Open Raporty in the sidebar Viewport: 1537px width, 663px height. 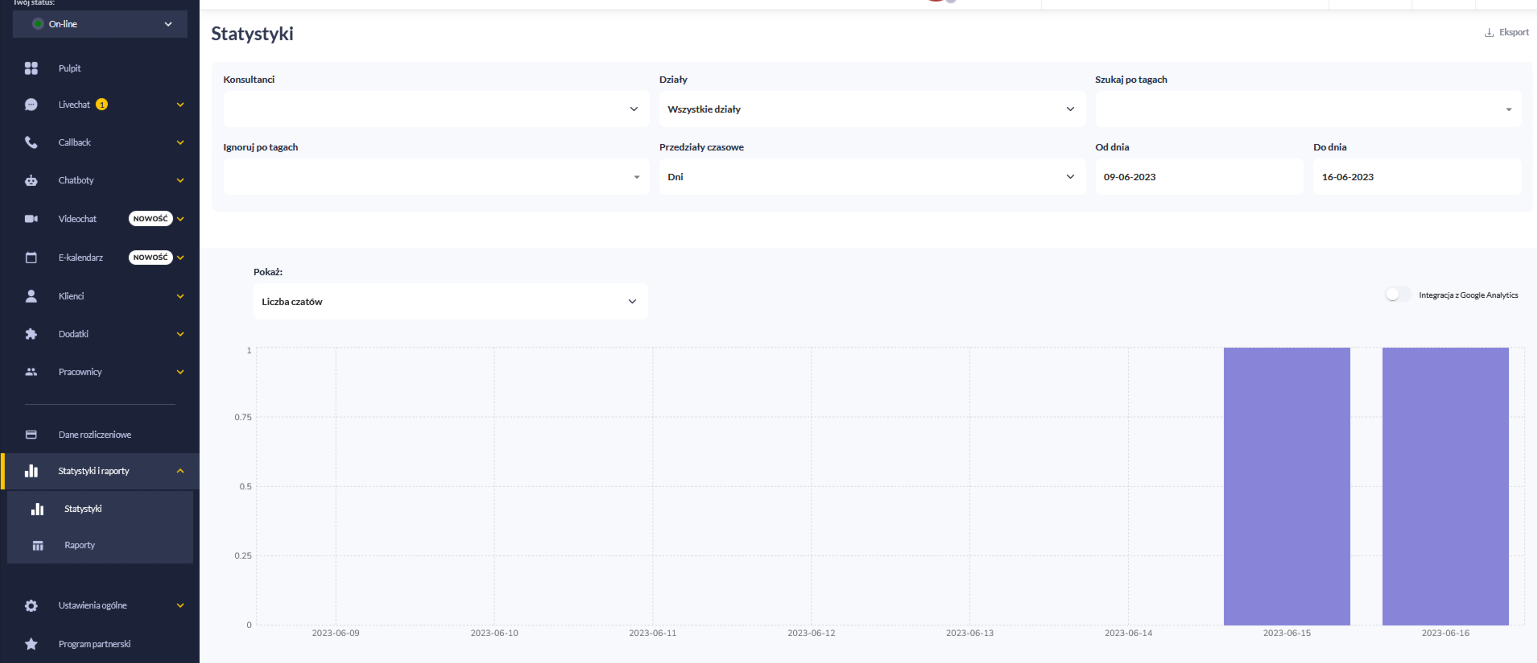click(80, 545)
